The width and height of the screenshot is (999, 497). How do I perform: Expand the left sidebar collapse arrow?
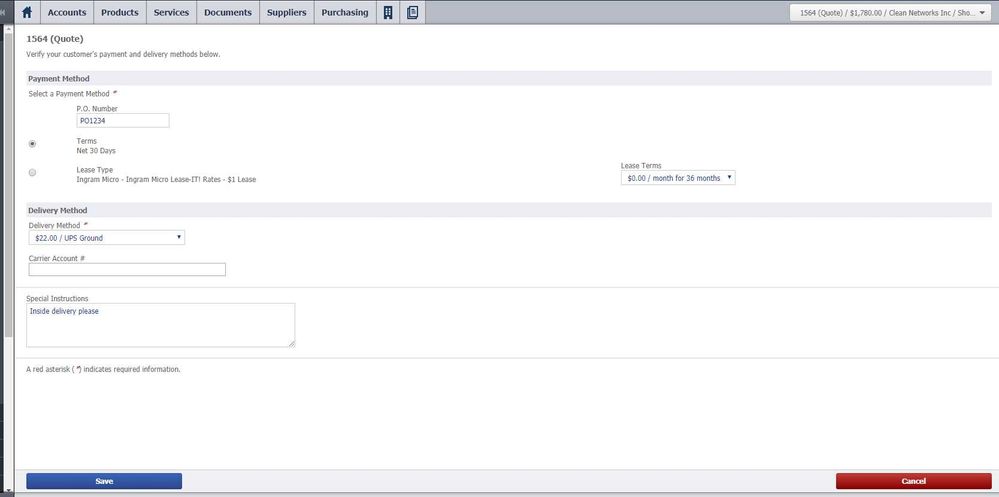[4, 12]
